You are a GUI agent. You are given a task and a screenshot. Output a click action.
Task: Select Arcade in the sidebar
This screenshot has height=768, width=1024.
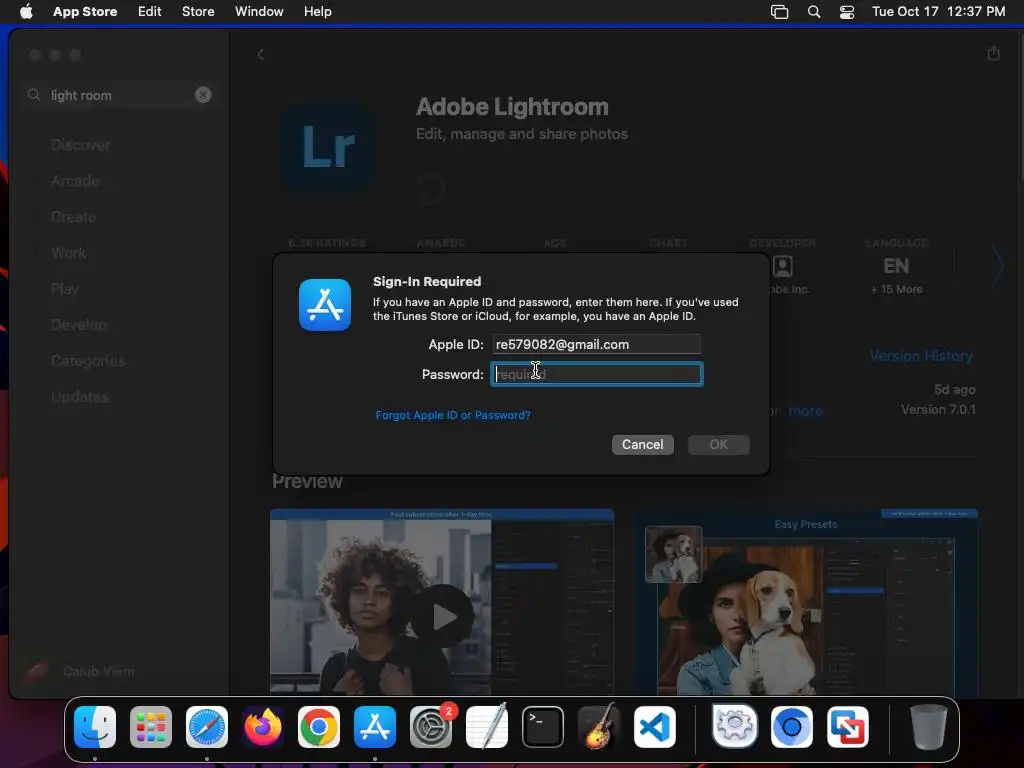tap(75, 181)
